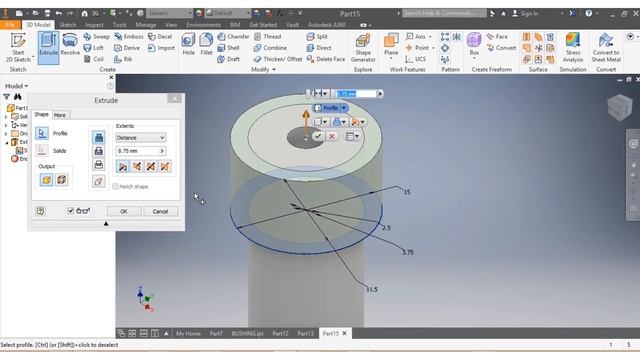The height and width of the screenshot is (360, 640).
Task: Switch to BUSHING.ipt document tab
Action: tap(247, 333)
